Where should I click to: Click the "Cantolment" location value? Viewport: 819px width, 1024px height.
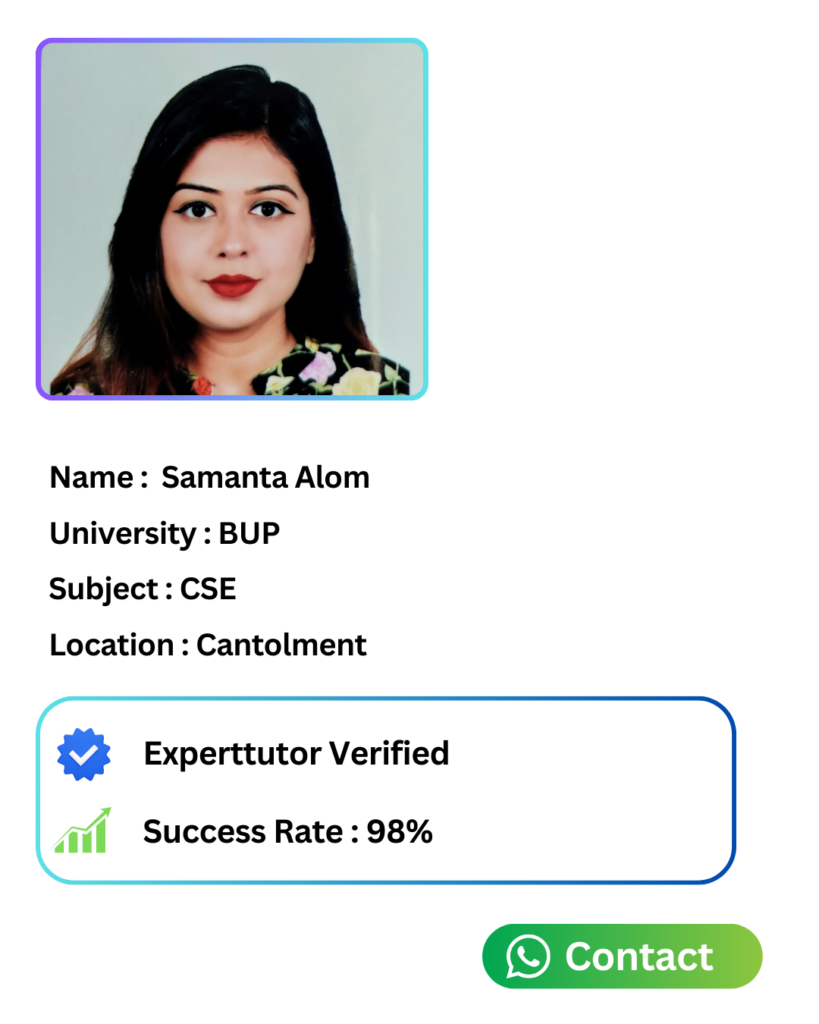coord(281,645)
